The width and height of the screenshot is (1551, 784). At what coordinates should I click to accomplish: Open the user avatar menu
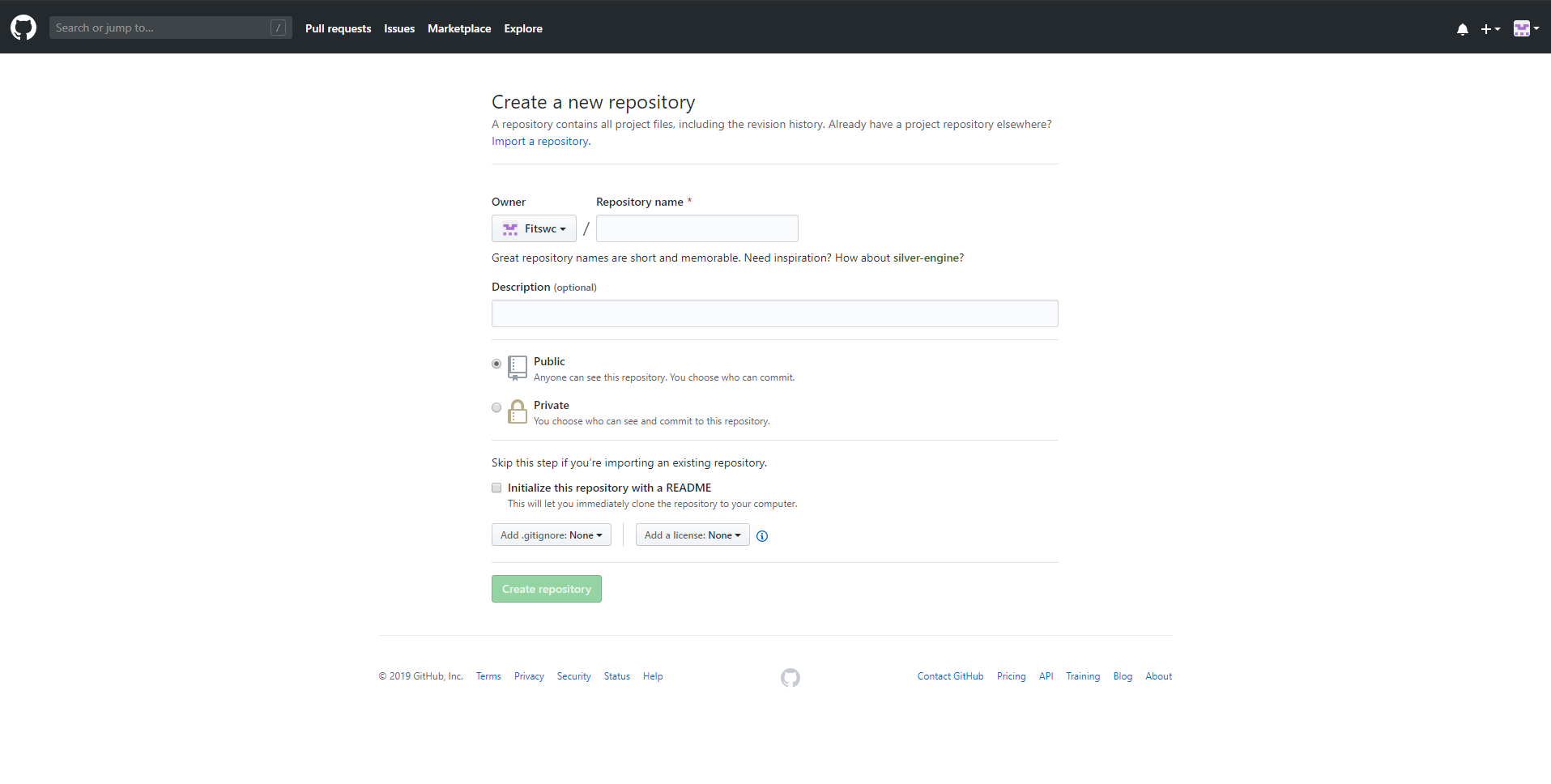(1525, 29)
